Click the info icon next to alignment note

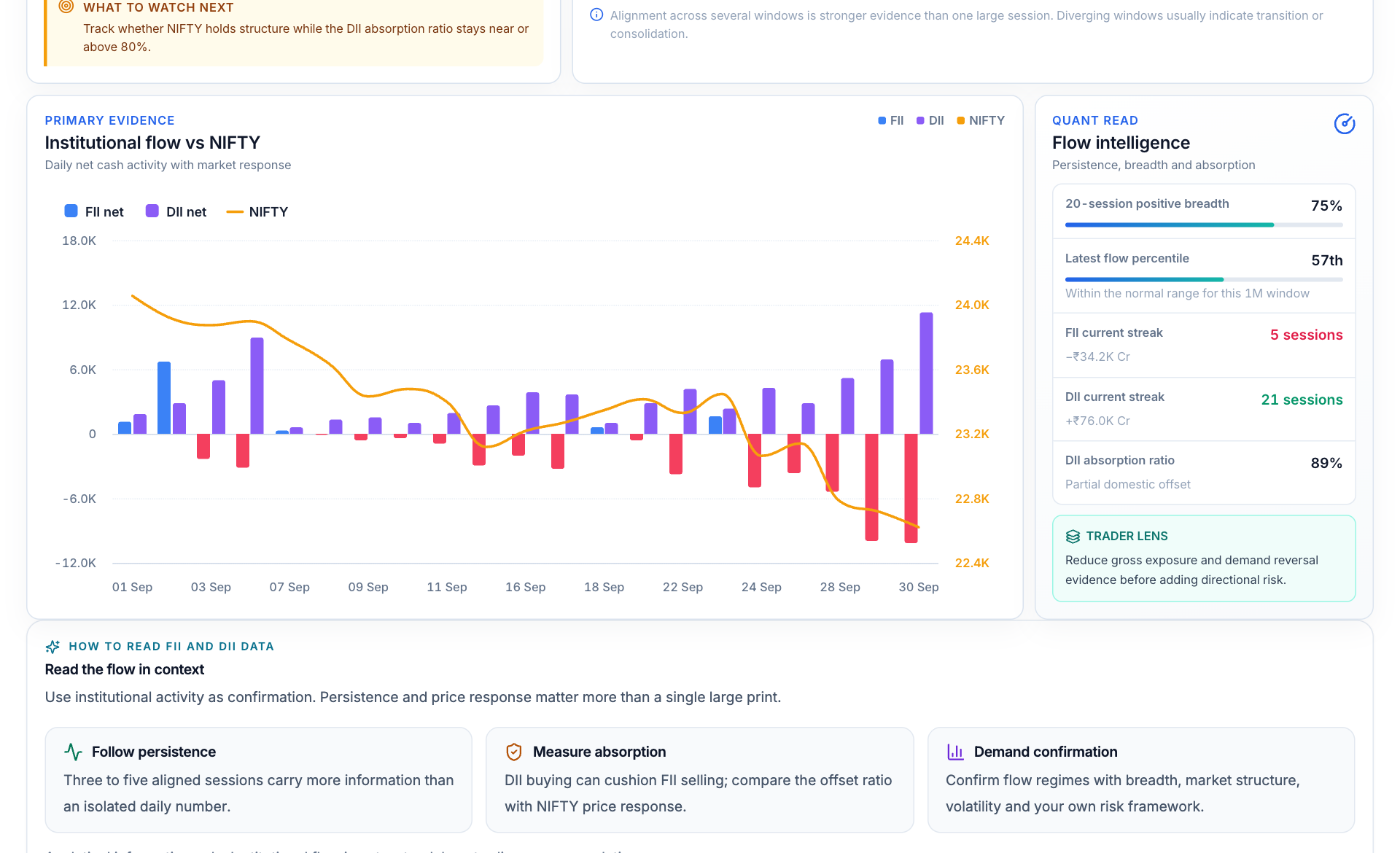[x=596, y=15]
